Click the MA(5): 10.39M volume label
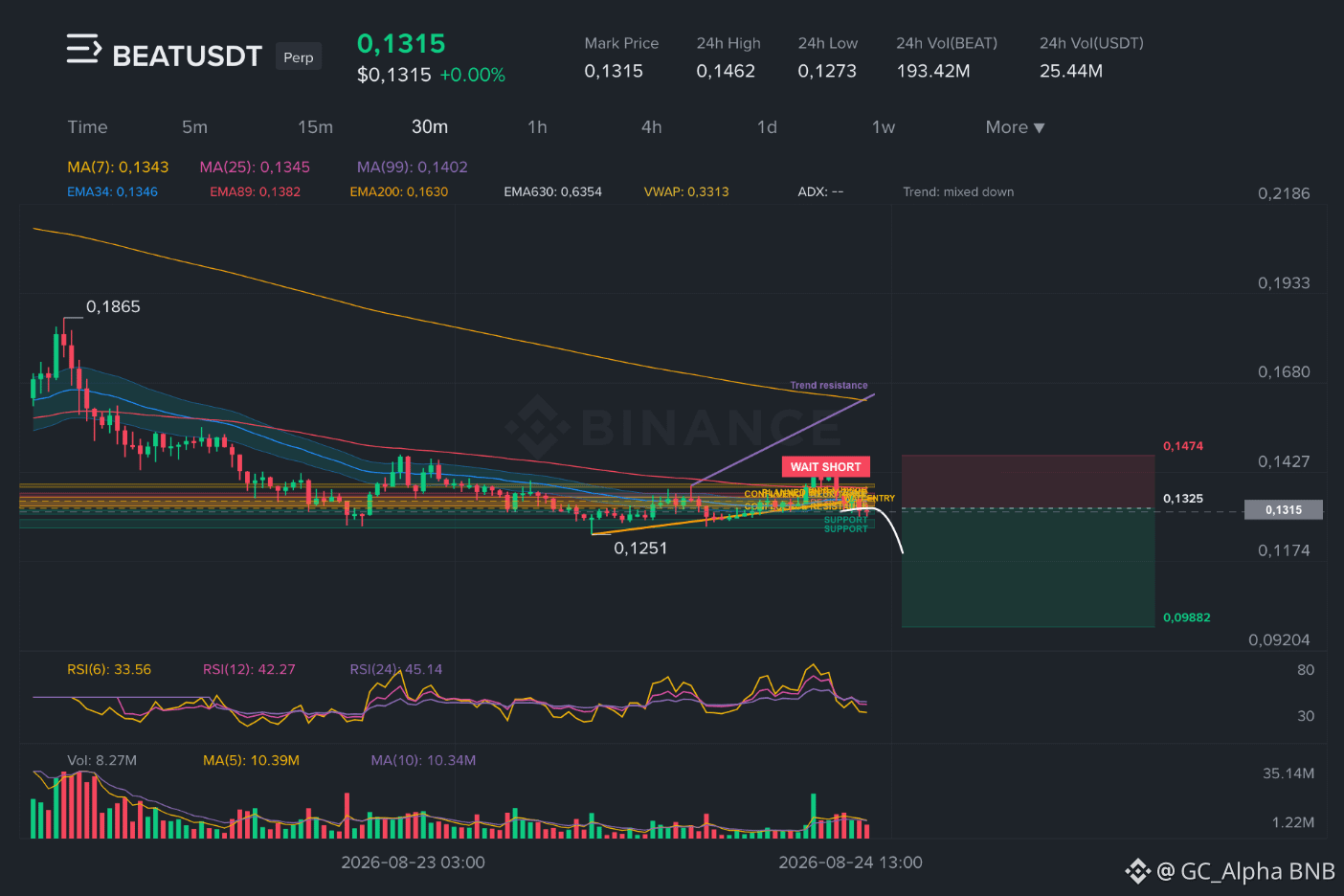This screenshot has height=896, width=1344. click(251, 760)
